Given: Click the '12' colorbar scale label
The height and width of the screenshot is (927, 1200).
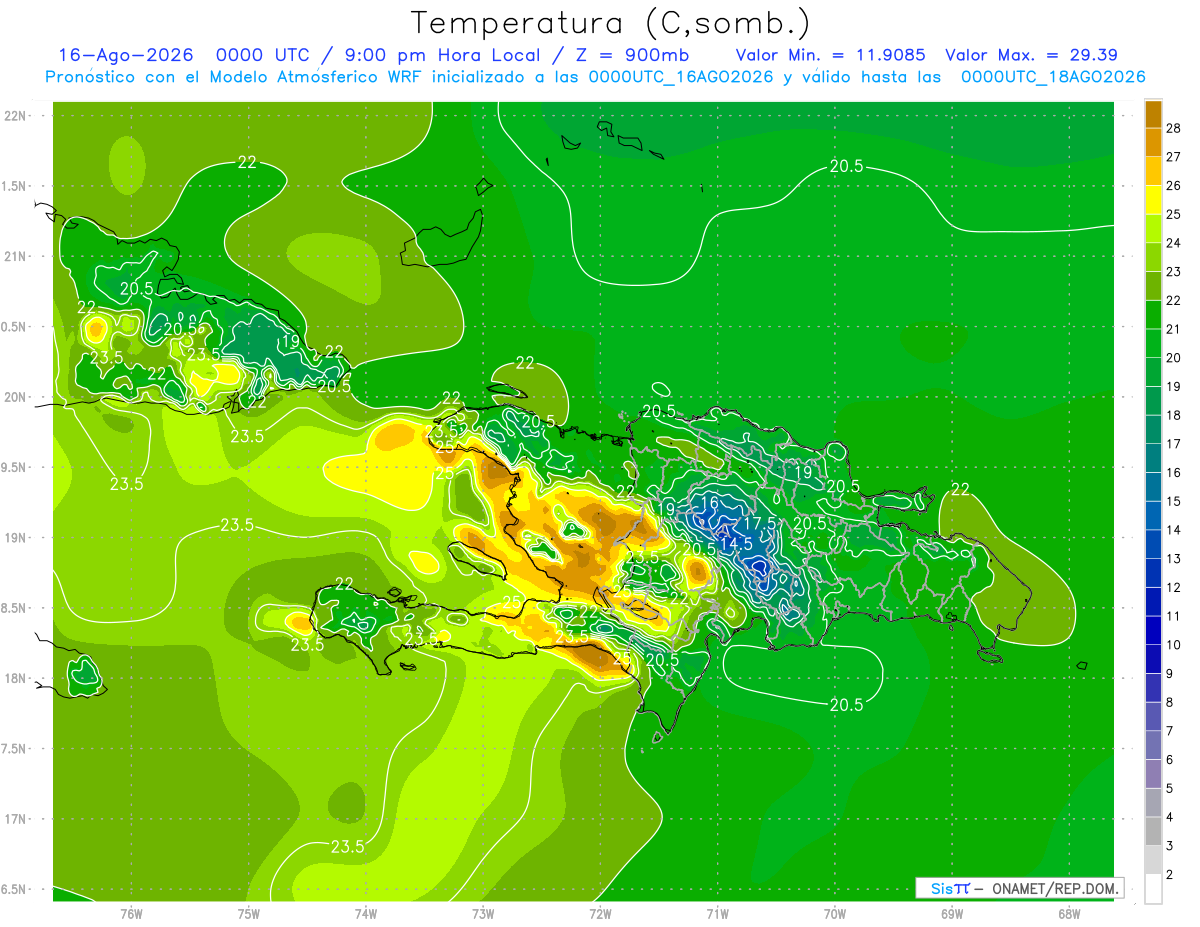Looking at the screenshot, I should pyautogui.click(x=1174, y=587).
